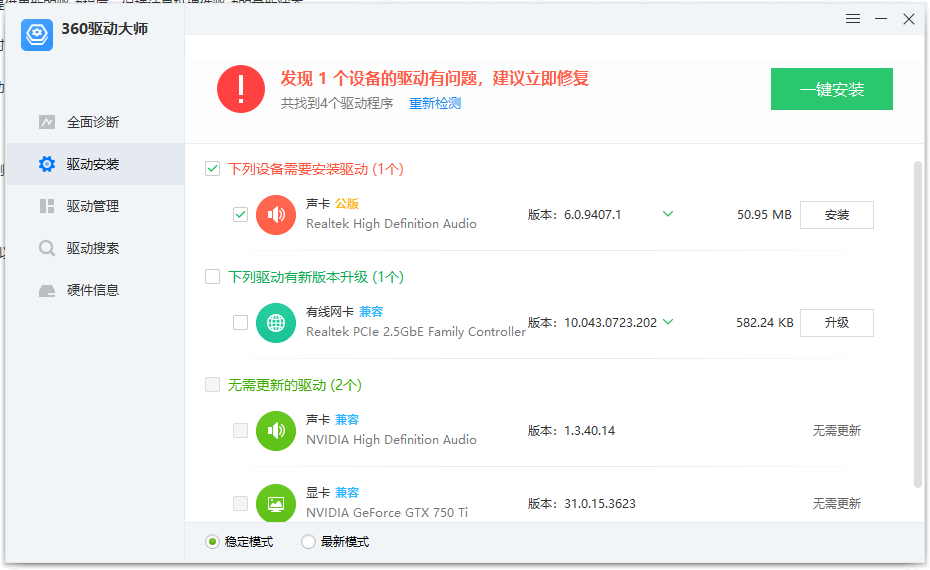Check the Realtek PCIe 2.5GbE controller checkbox
930x570 pixels.
click(240, 323)
